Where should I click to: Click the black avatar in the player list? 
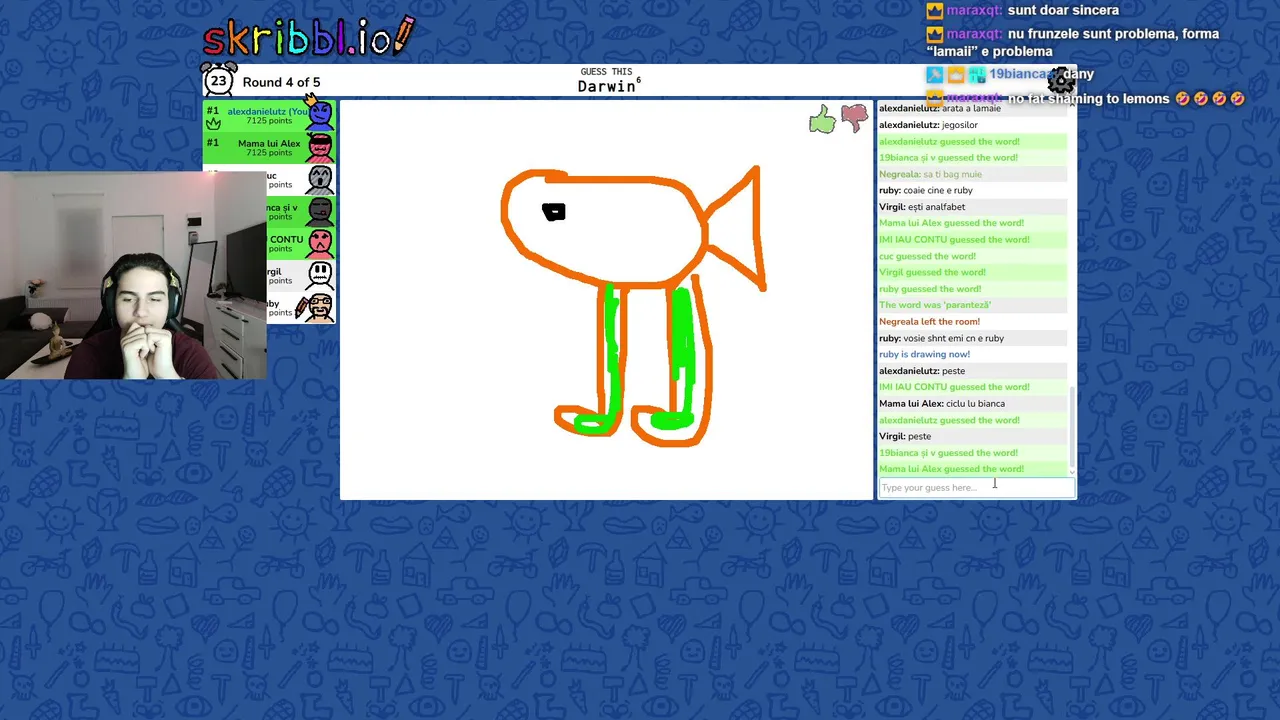tap(320, 212)
